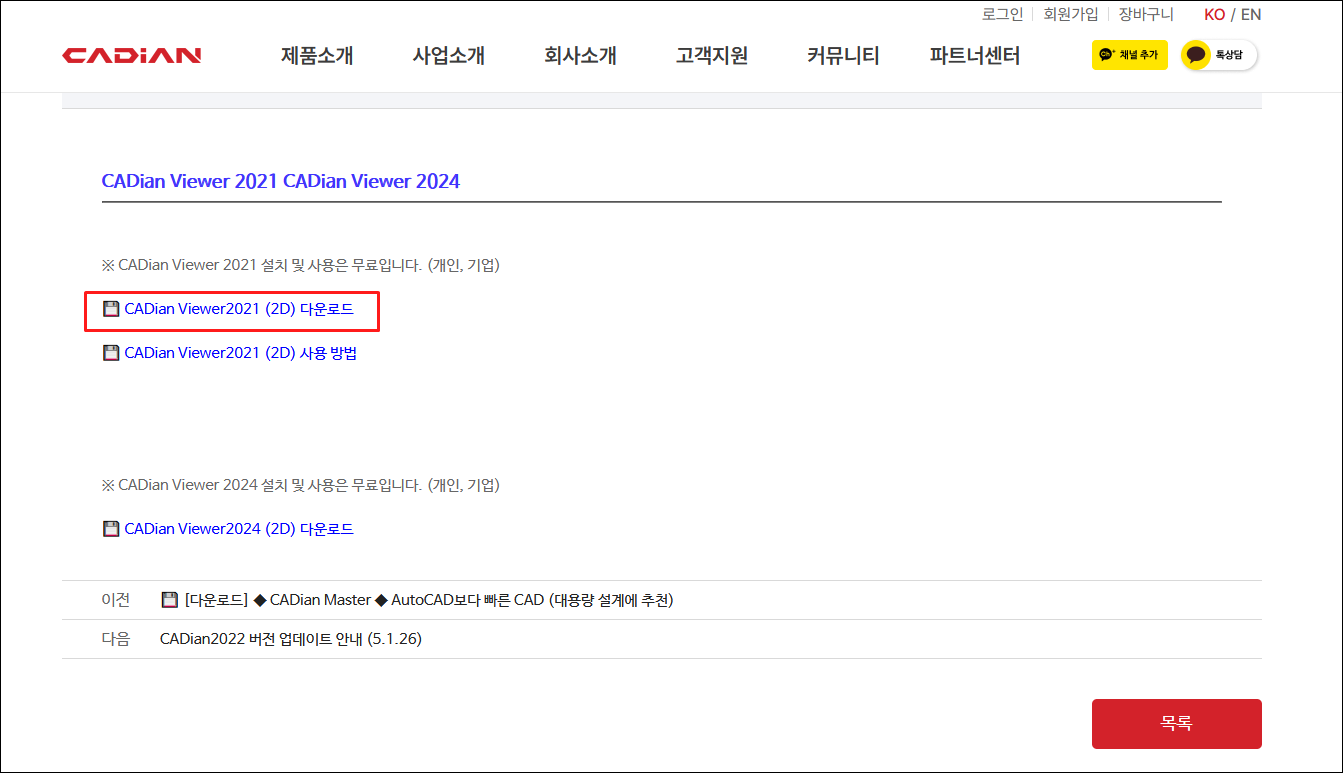Open next post CADian2022 버전 업데이트 안내
The width and height of the screenshot is (1343, 773).
pyautogui.click(x=291, y=639)
